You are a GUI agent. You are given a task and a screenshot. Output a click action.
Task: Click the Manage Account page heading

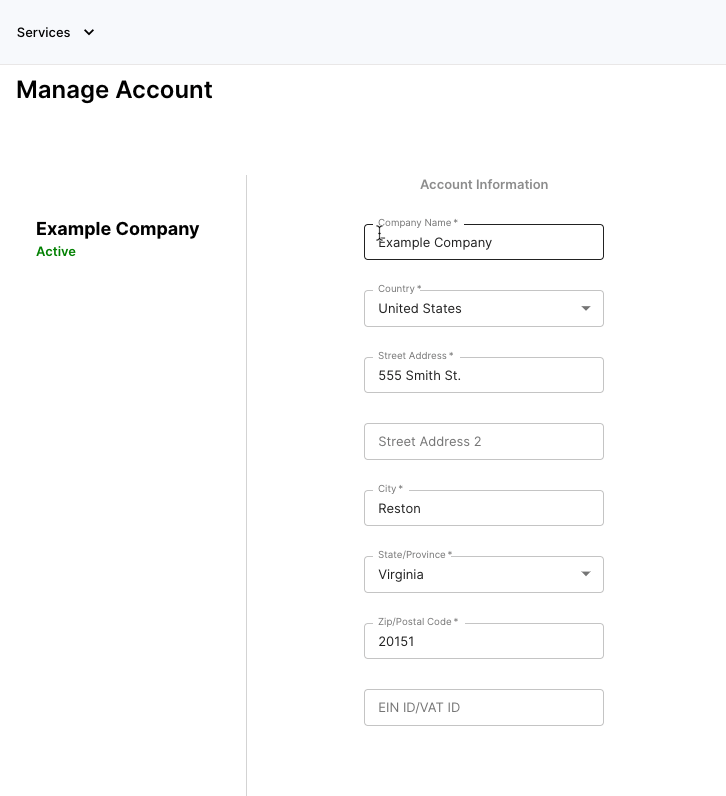point(114,90)
